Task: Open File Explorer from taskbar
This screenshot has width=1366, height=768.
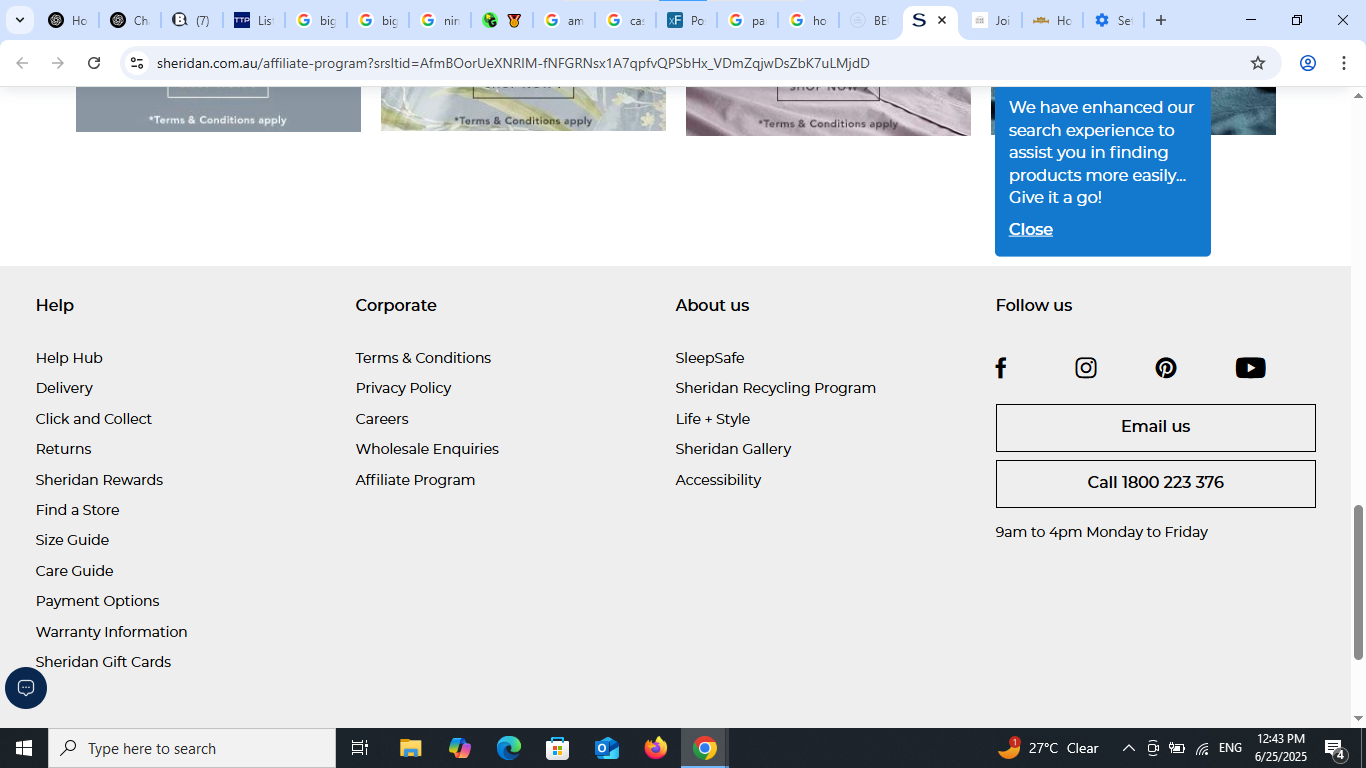Action: (x=411, y=748)
